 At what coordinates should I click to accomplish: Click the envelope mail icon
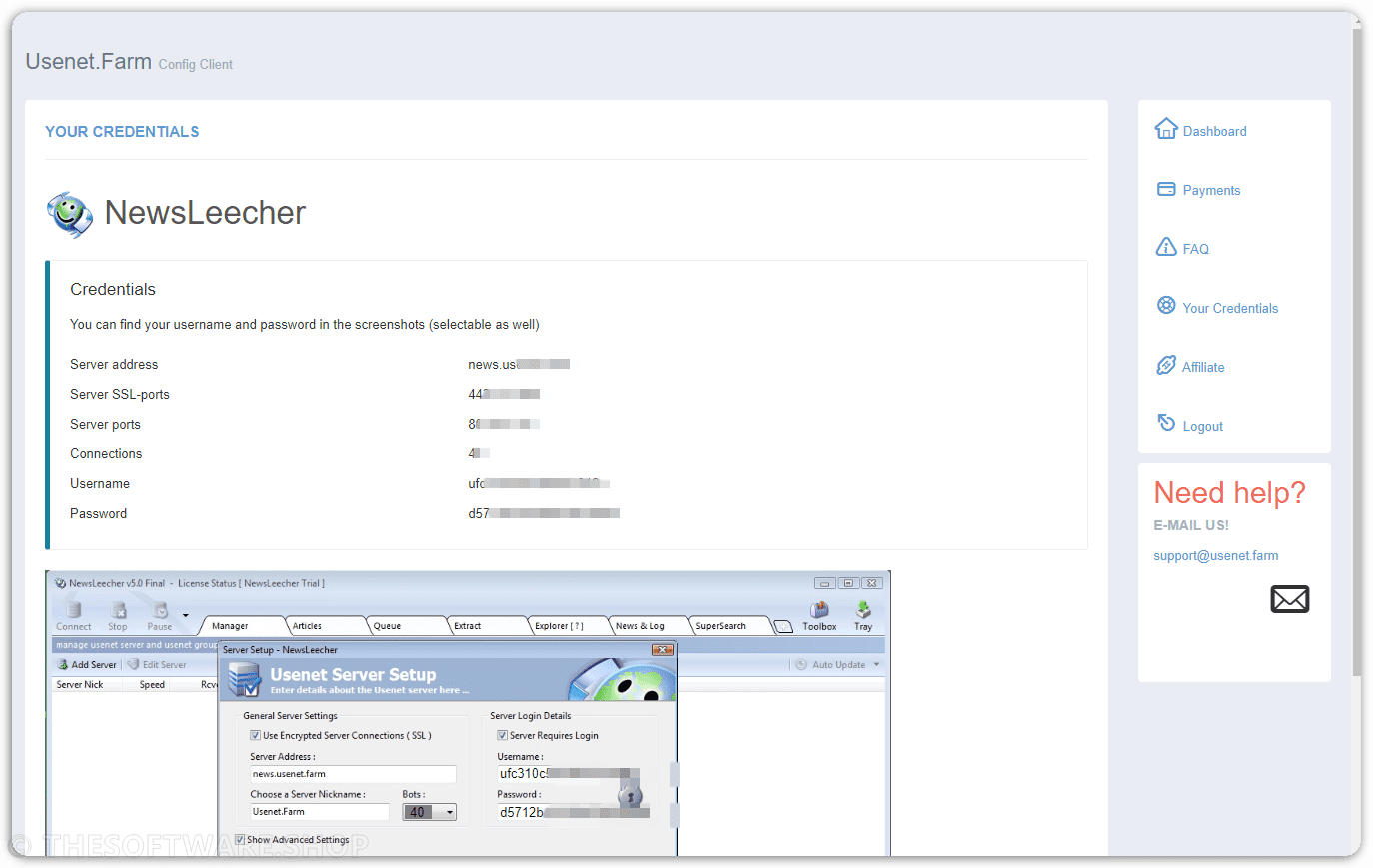click(1290, 599)
